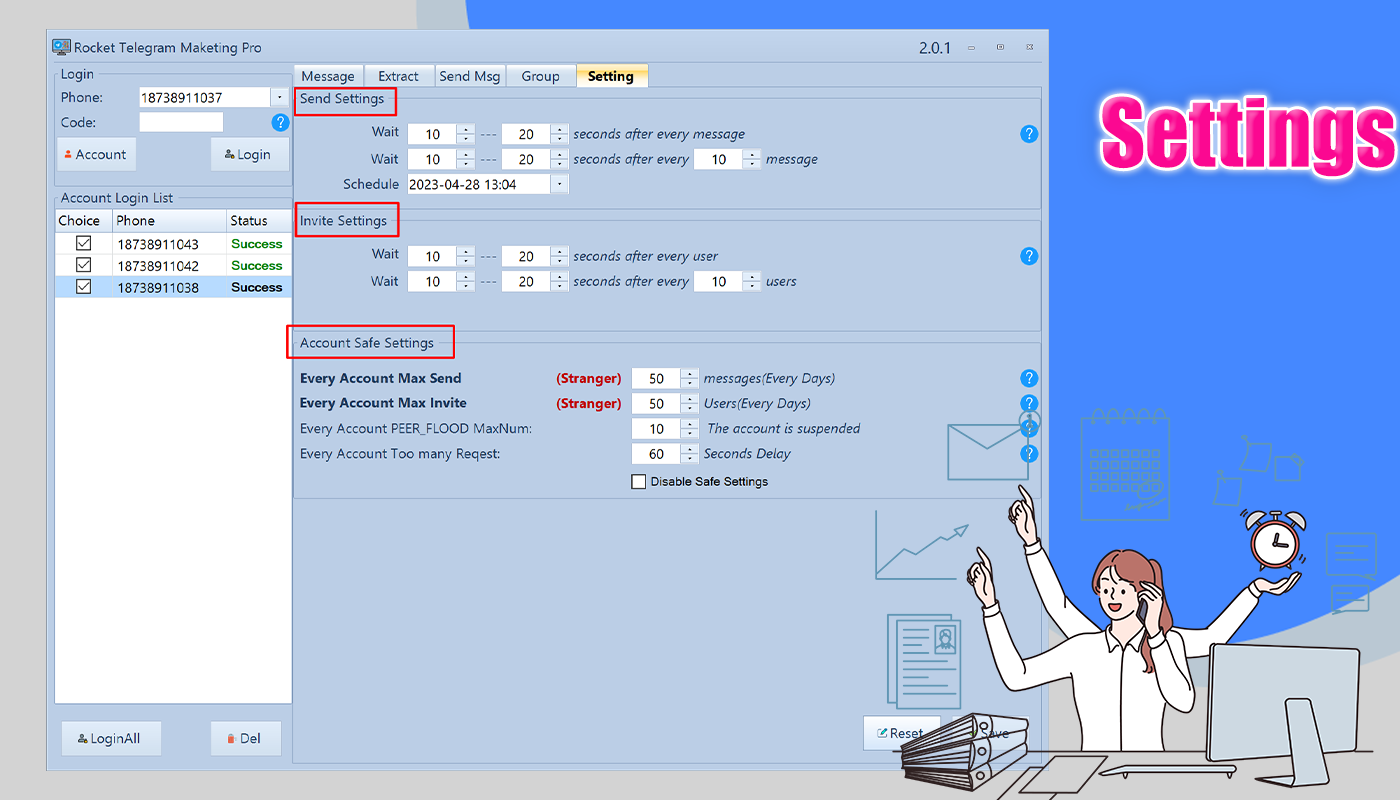1400x800 pixels.
Task: Open the Group tab
Action: pyautogui.click(x=540, y=75)
